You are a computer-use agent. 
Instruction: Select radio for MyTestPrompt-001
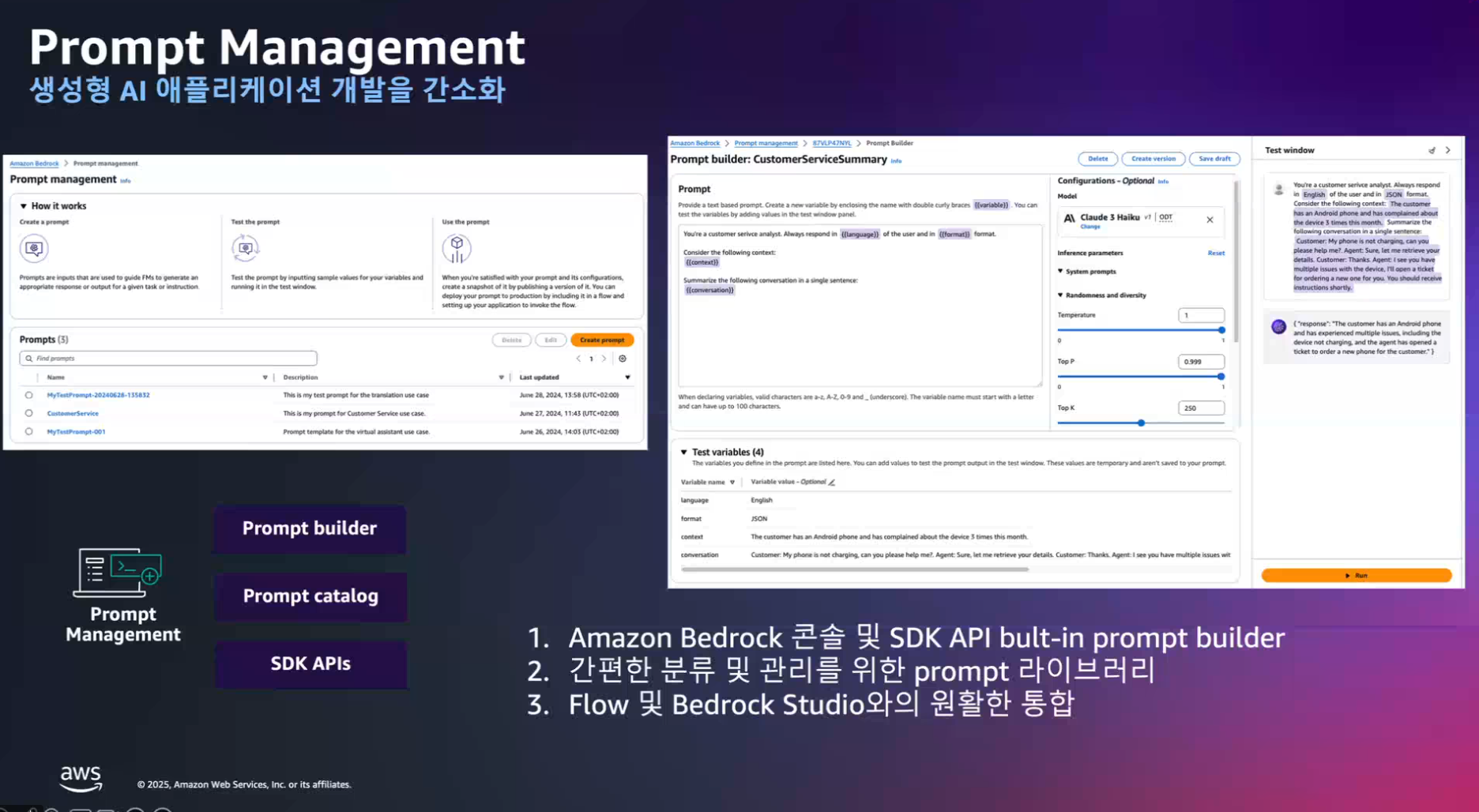click(29, 432)
